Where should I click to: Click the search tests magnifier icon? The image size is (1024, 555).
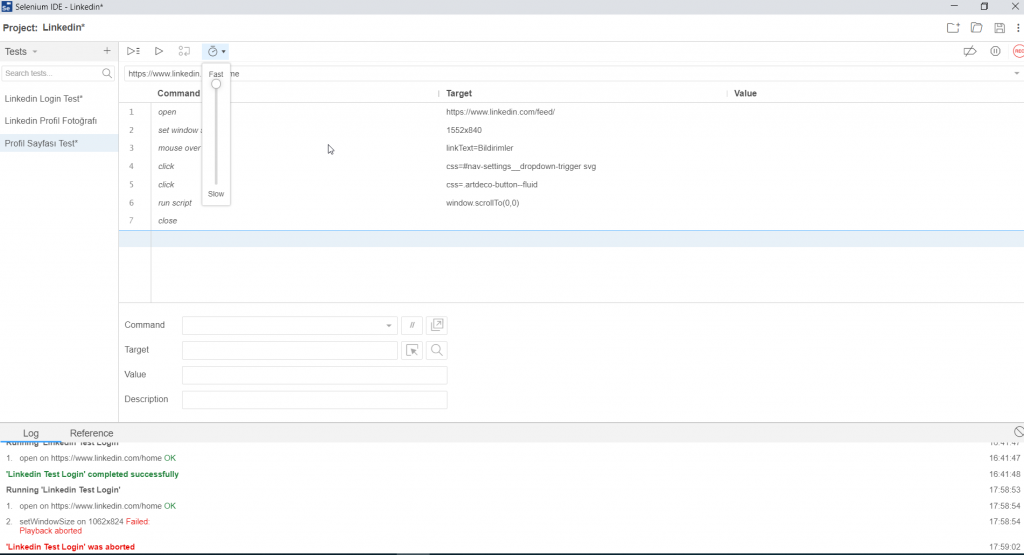(x=107, y=73)
